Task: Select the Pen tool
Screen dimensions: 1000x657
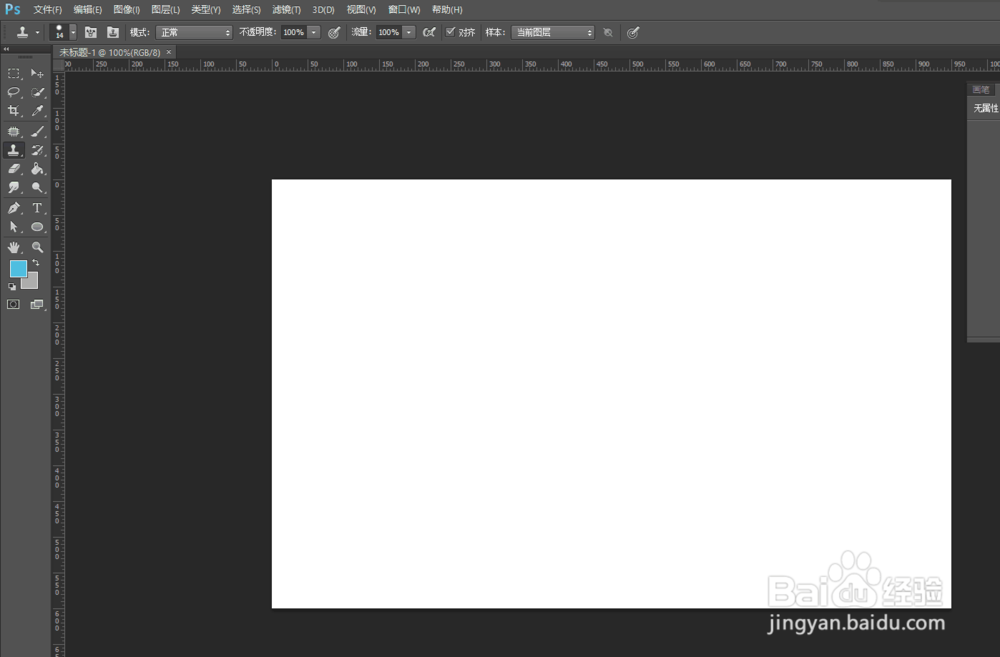Action: (x=13, y=208)
